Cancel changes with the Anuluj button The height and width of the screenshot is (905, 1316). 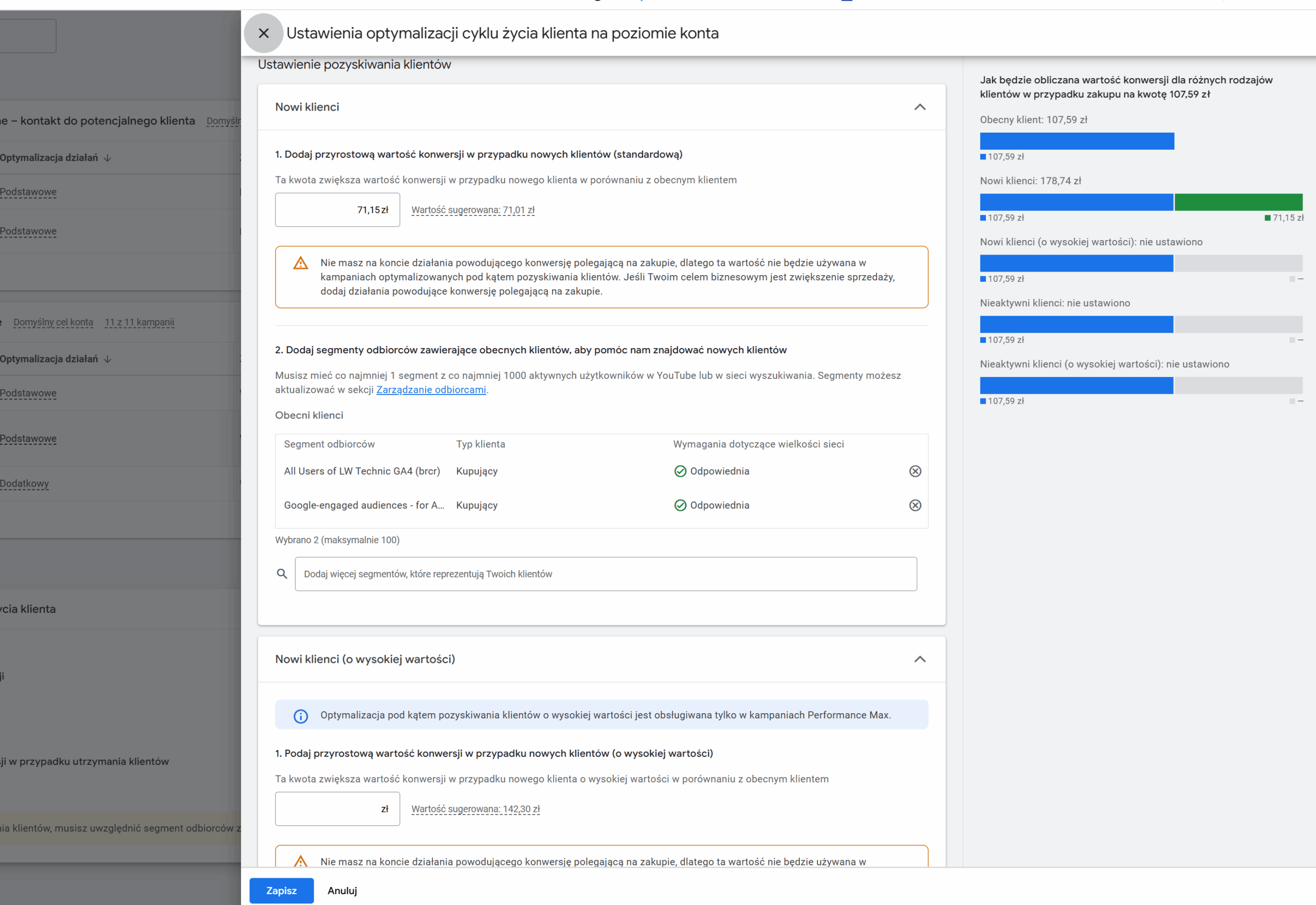click(342, 890)
